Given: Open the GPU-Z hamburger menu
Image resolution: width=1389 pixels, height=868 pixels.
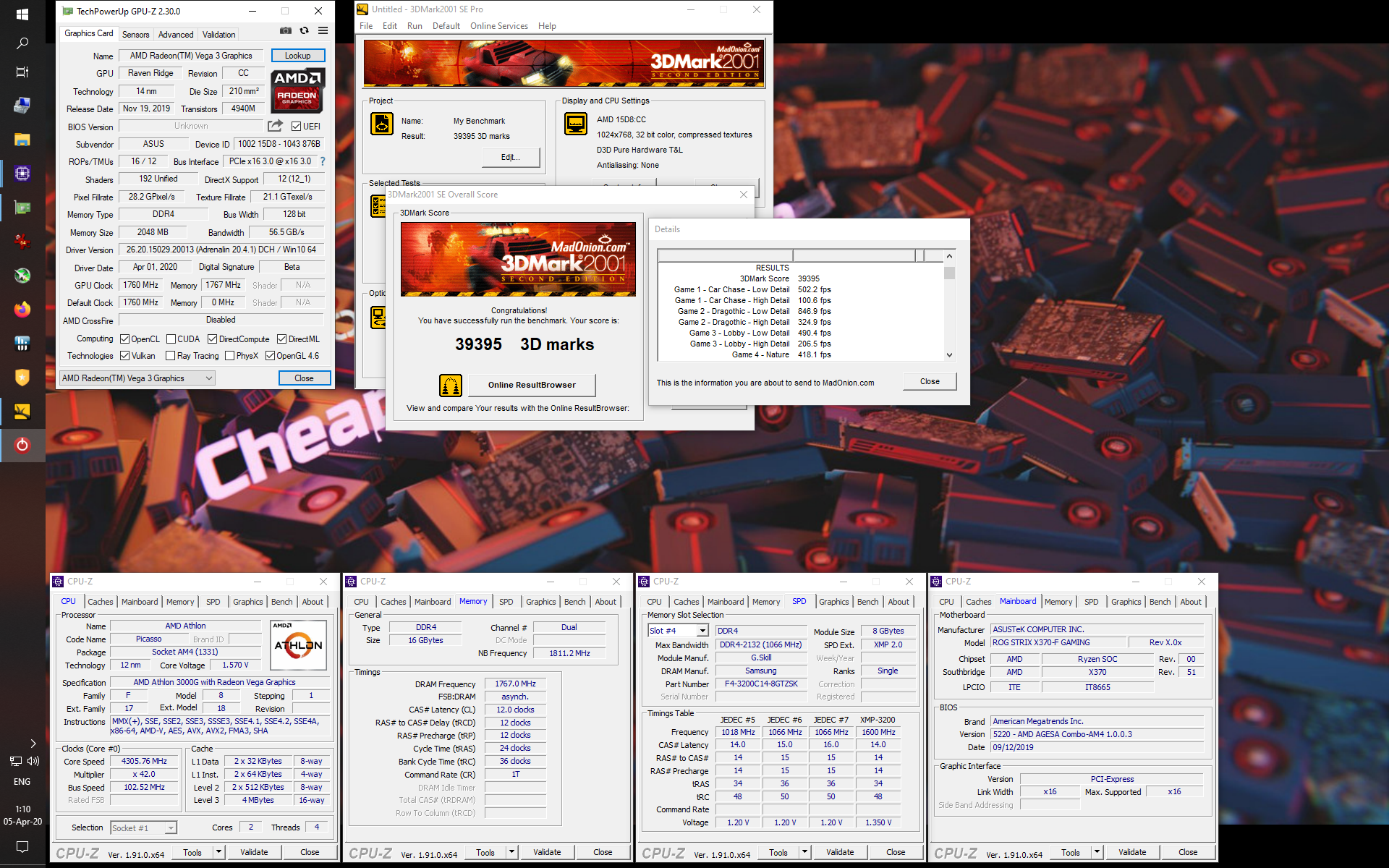Looking at the screenshot, I should click(x=323, y=31).
